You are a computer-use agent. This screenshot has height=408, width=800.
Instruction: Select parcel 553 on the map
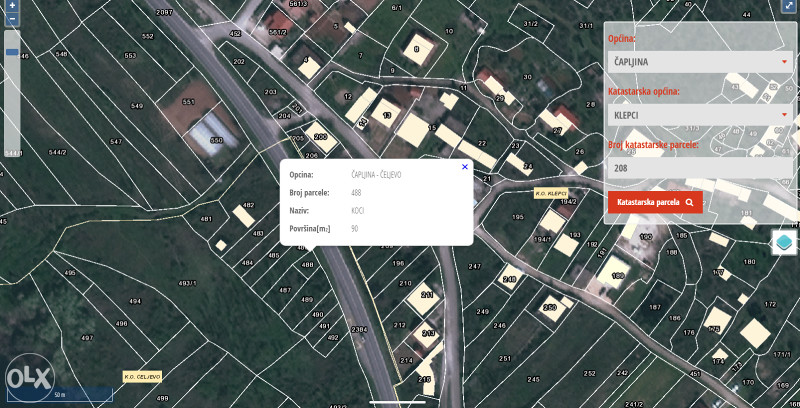point(130,55)
